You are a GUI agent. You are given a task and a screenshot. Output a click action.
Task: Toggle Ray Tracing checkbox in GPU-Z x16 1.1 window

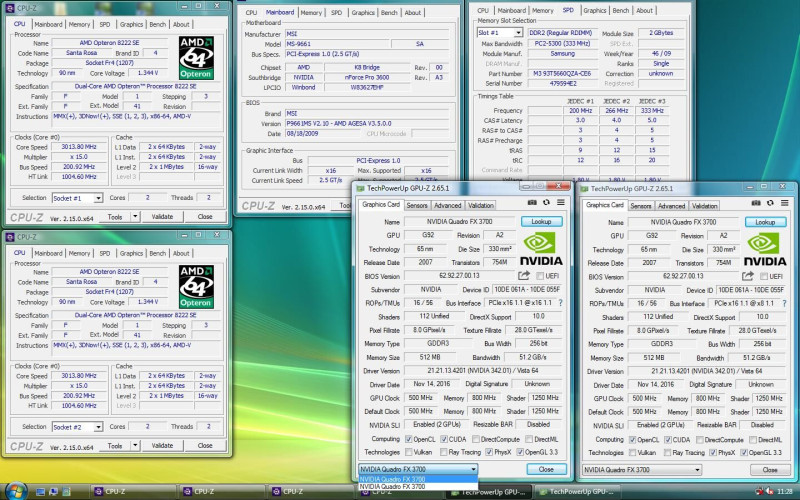[x=444, y=452]
